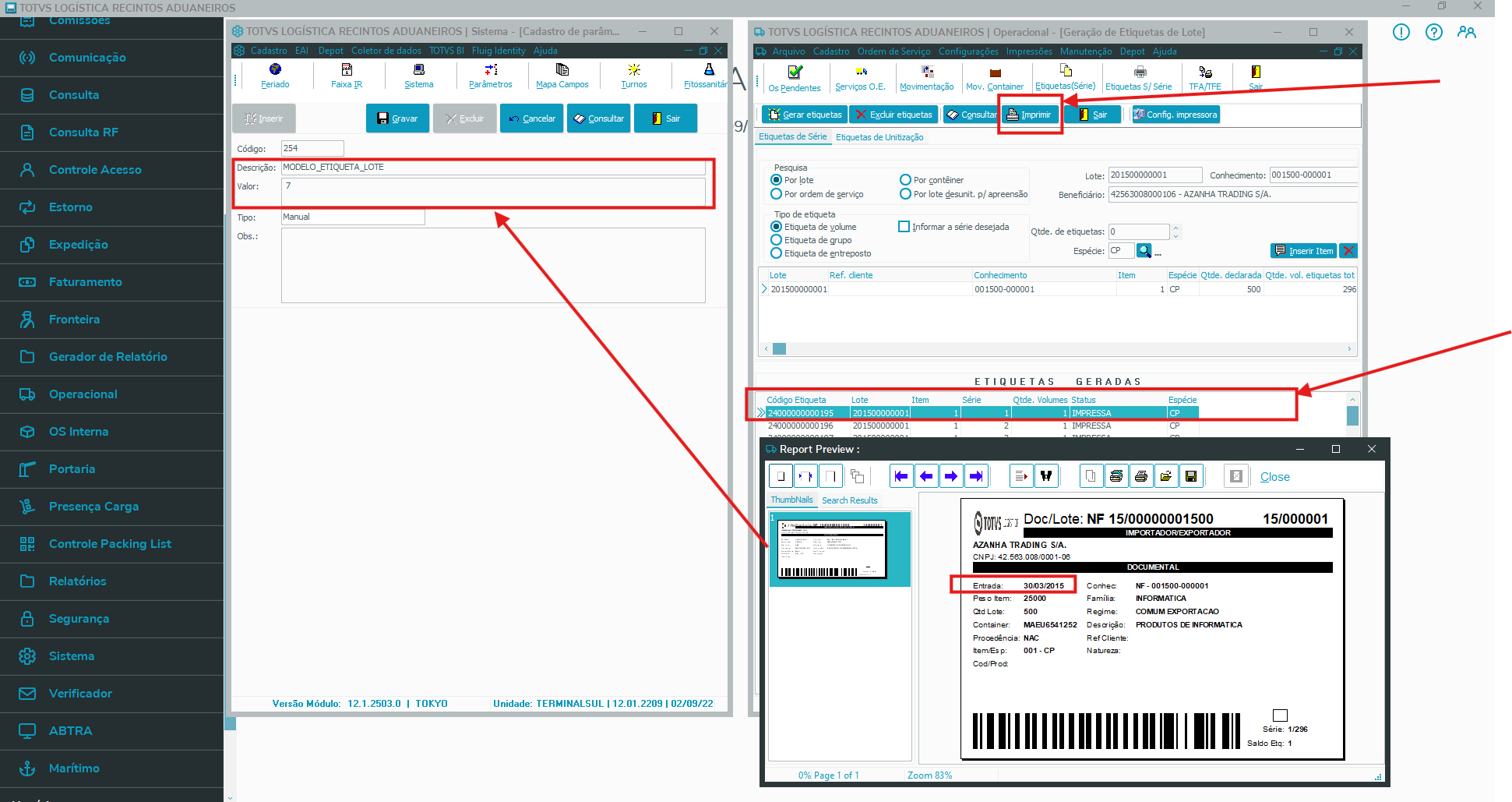This screenshot has width=1512, height=802.
Task: Click the Close link in Report Preview
Action: tap(1274, 477)
